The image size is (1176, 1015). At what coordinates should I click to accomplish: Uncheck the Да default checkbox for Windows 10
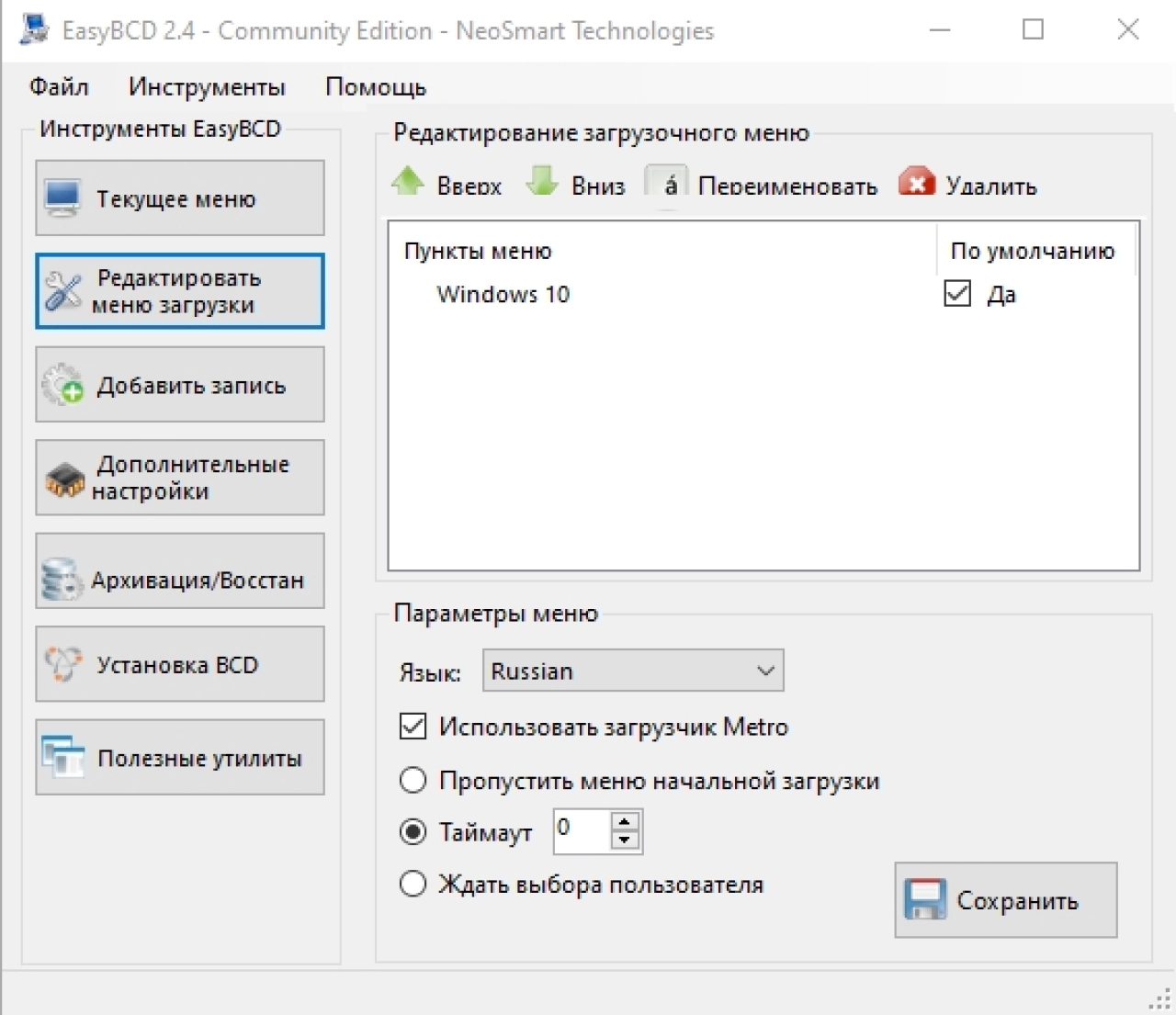(957, 294)
